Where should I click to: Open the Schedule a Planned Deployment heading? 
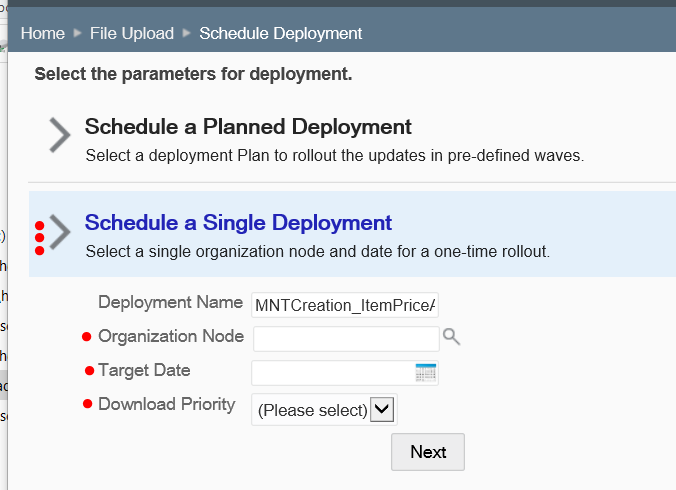coord(248,127)
